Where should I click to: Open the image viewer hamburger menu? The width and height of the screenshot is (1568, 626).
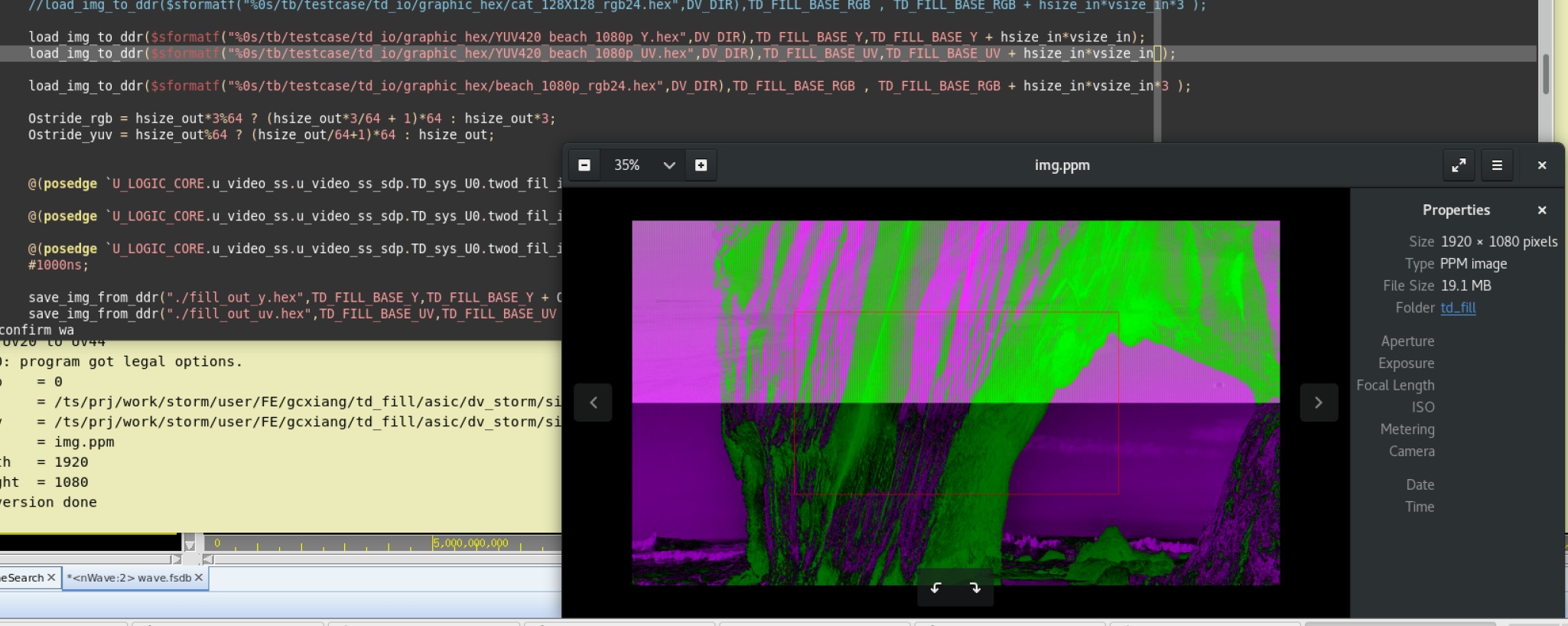tap(1497, 165)
